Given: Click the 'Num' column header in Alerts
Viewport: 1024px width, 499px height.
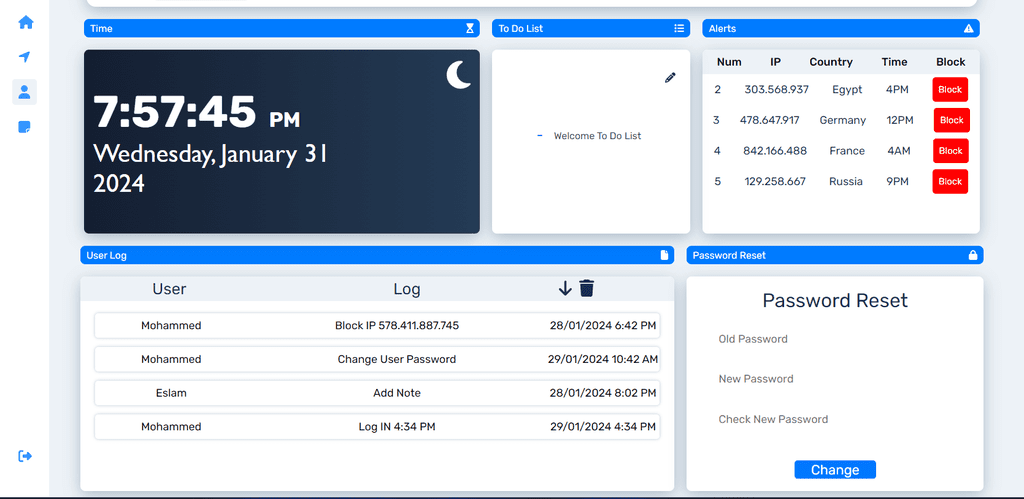Looking at the screenshot, I should (x=729, y=62).
